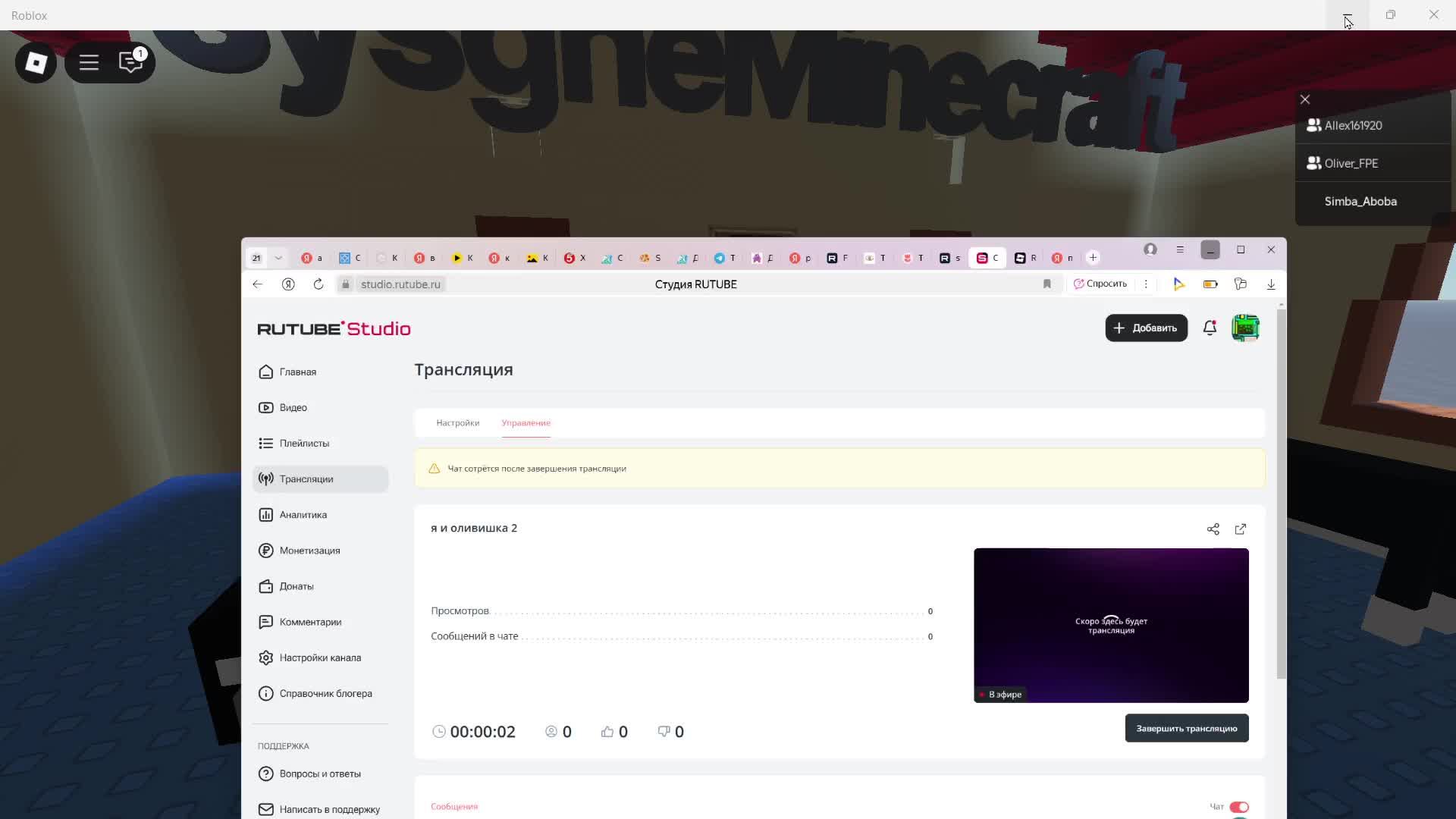1456x819 pixels.
Task: Click the viewers count icon
Action: (551, 732)
